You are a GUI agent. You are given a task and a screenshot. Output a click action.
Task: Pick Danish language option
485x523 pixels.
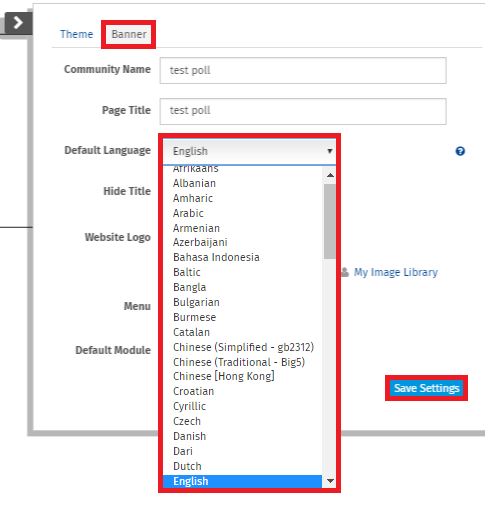click(x=242, y=436)
